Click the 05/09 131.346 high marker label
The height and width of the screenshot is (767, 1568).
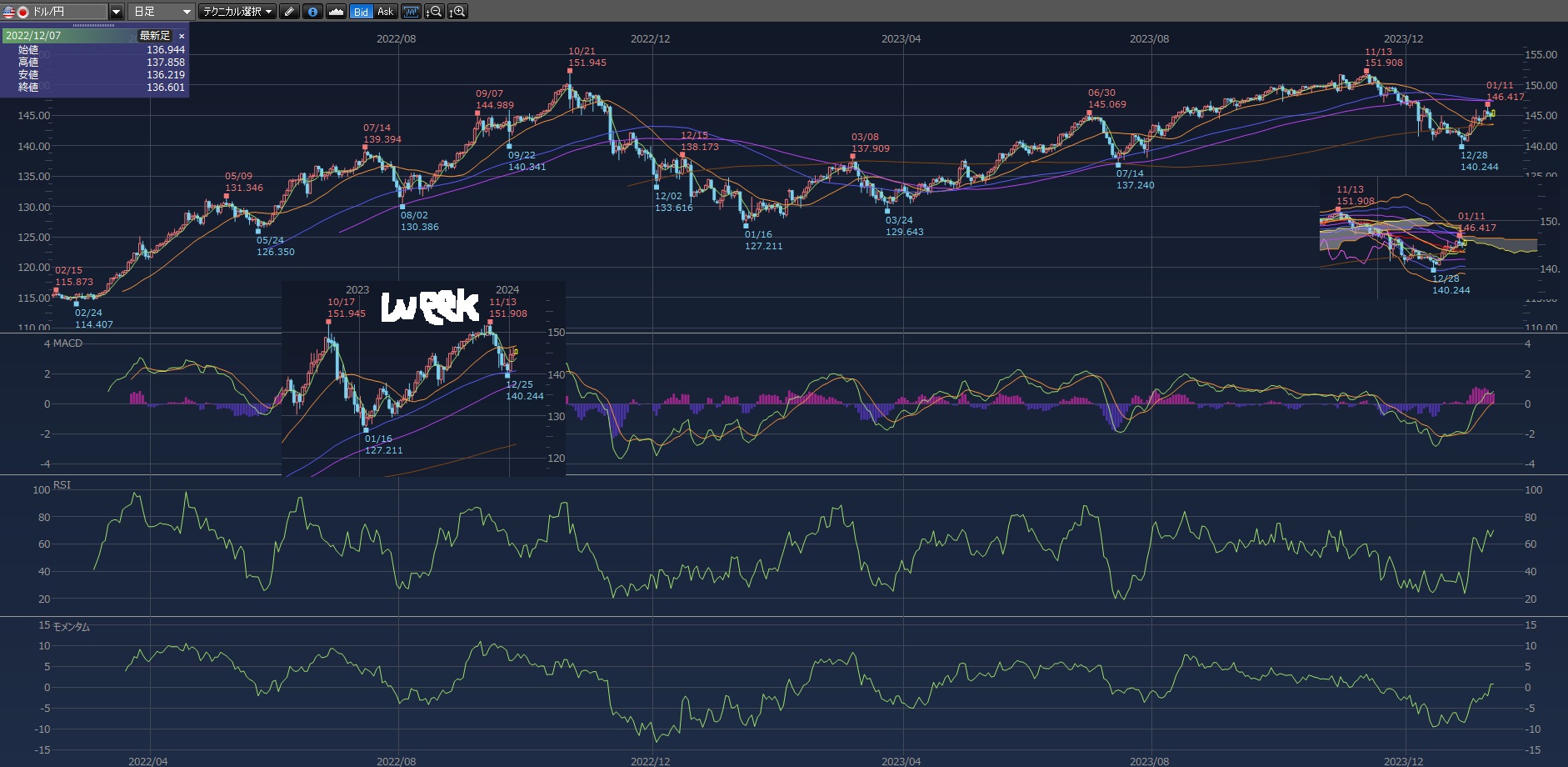pos(244,183)
